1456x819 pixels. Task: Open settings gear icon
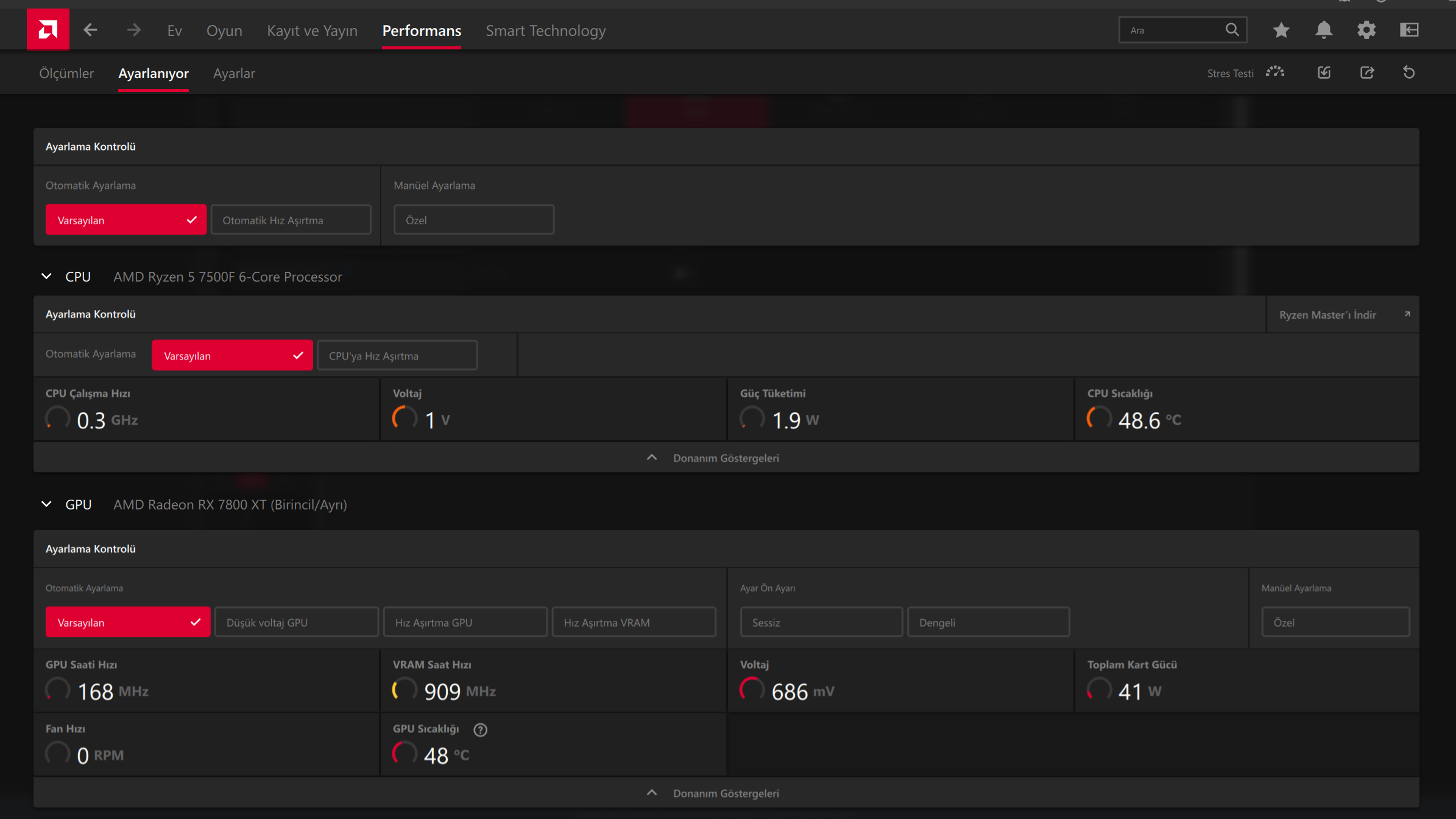tap(1366, 30)
